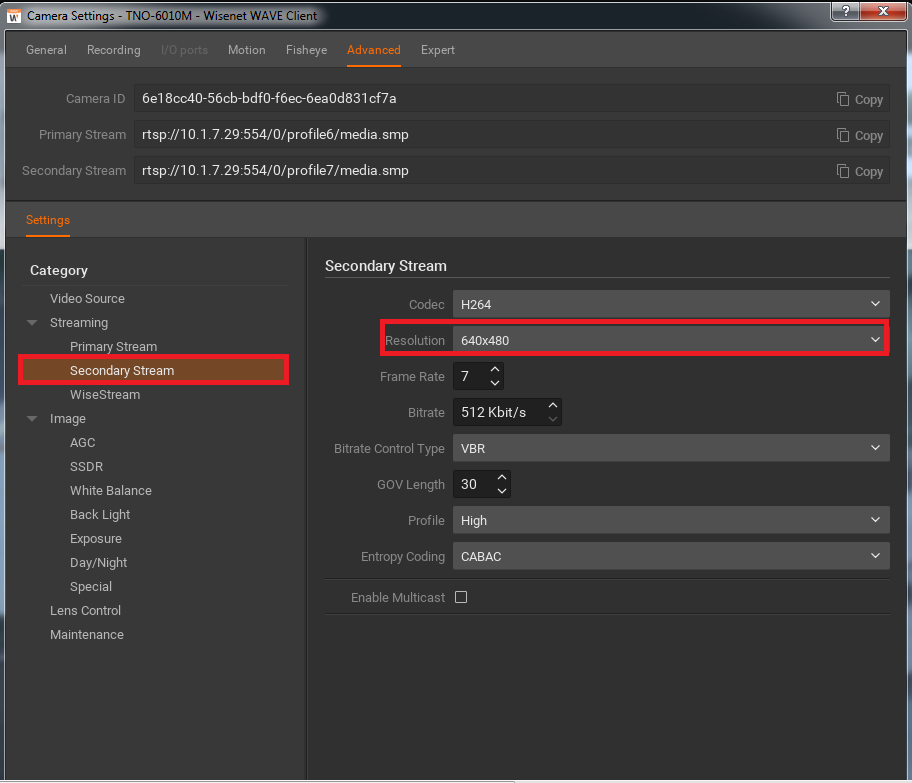Click the Streaming tree label
The image size is (912, 783).
click(x=79, y=323)
